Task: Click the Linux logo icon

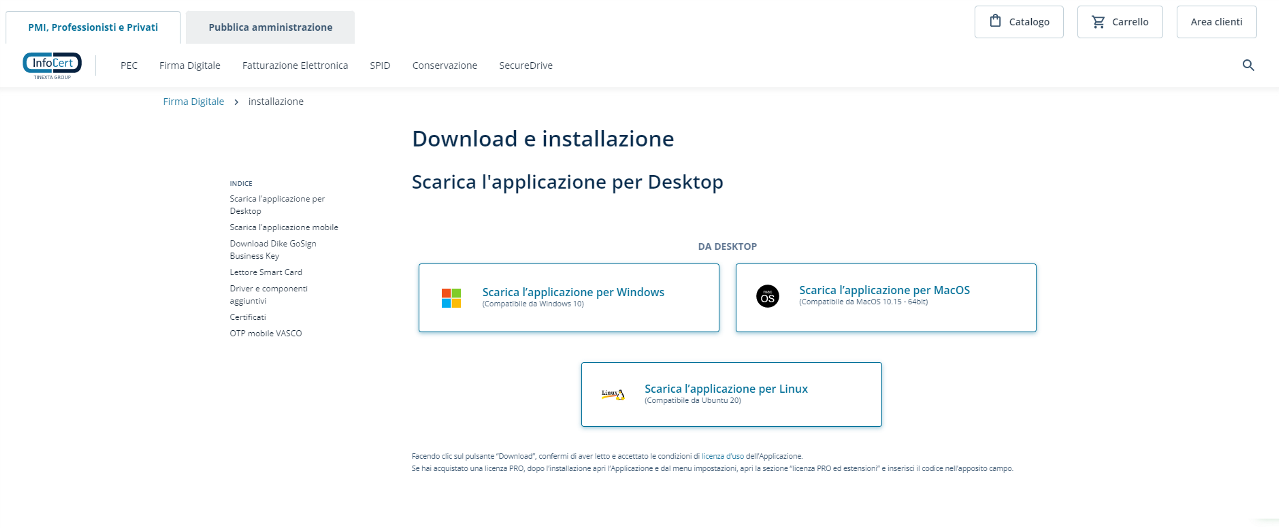Action: tap(613, 394)
